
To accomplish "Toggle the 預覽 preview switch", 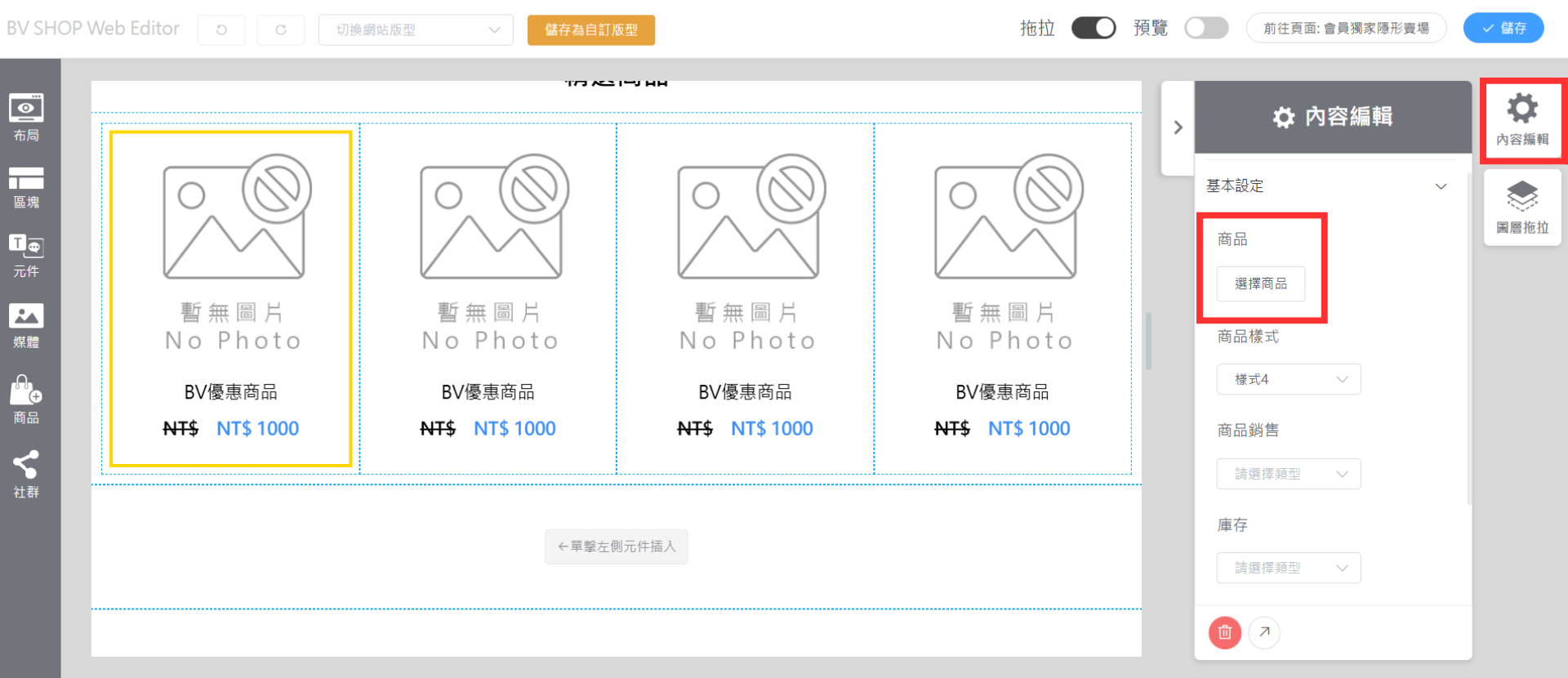I will [1206, 28].
